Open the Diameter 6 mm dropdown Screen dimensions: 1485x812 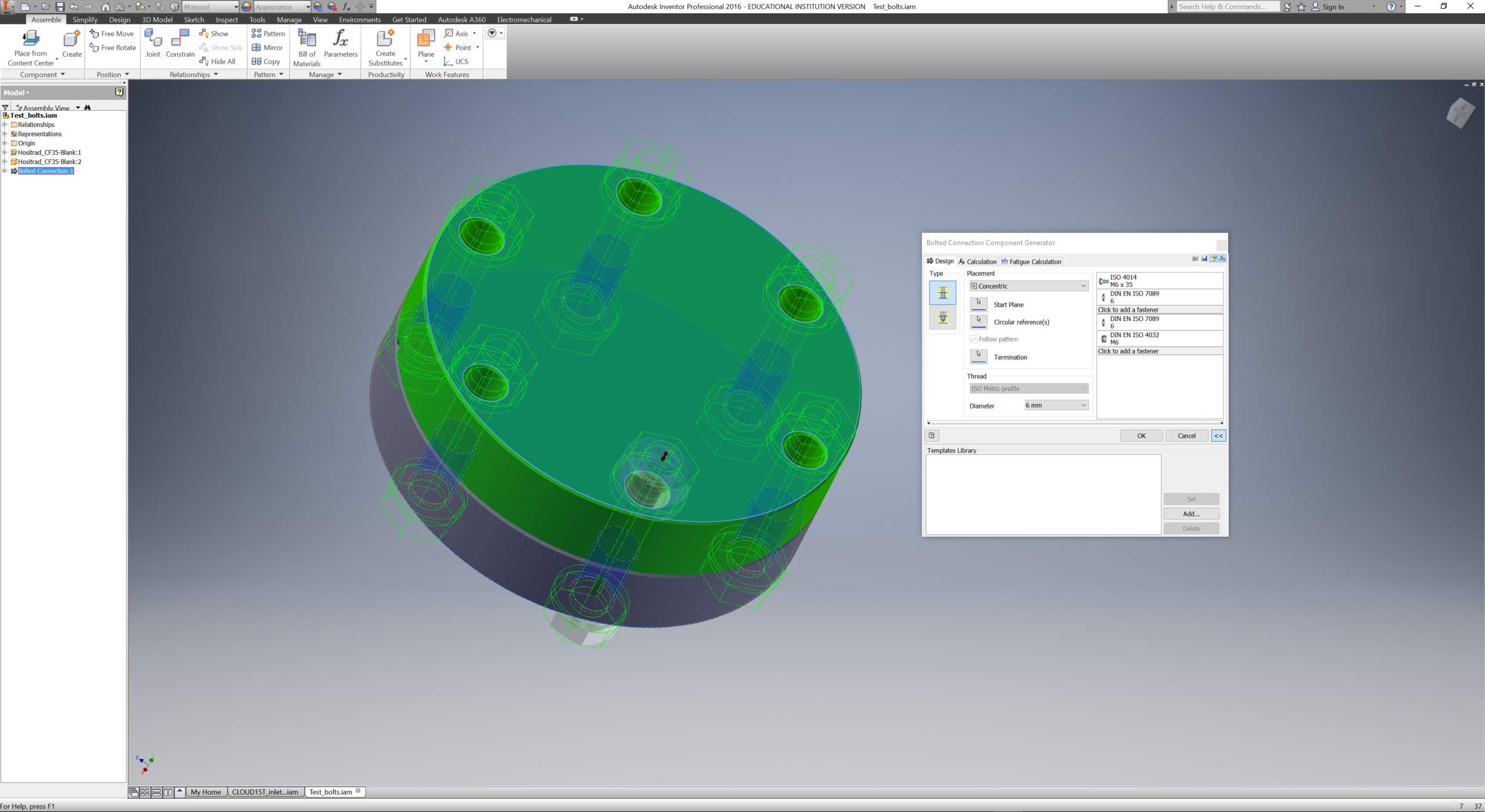[1055, 405]
